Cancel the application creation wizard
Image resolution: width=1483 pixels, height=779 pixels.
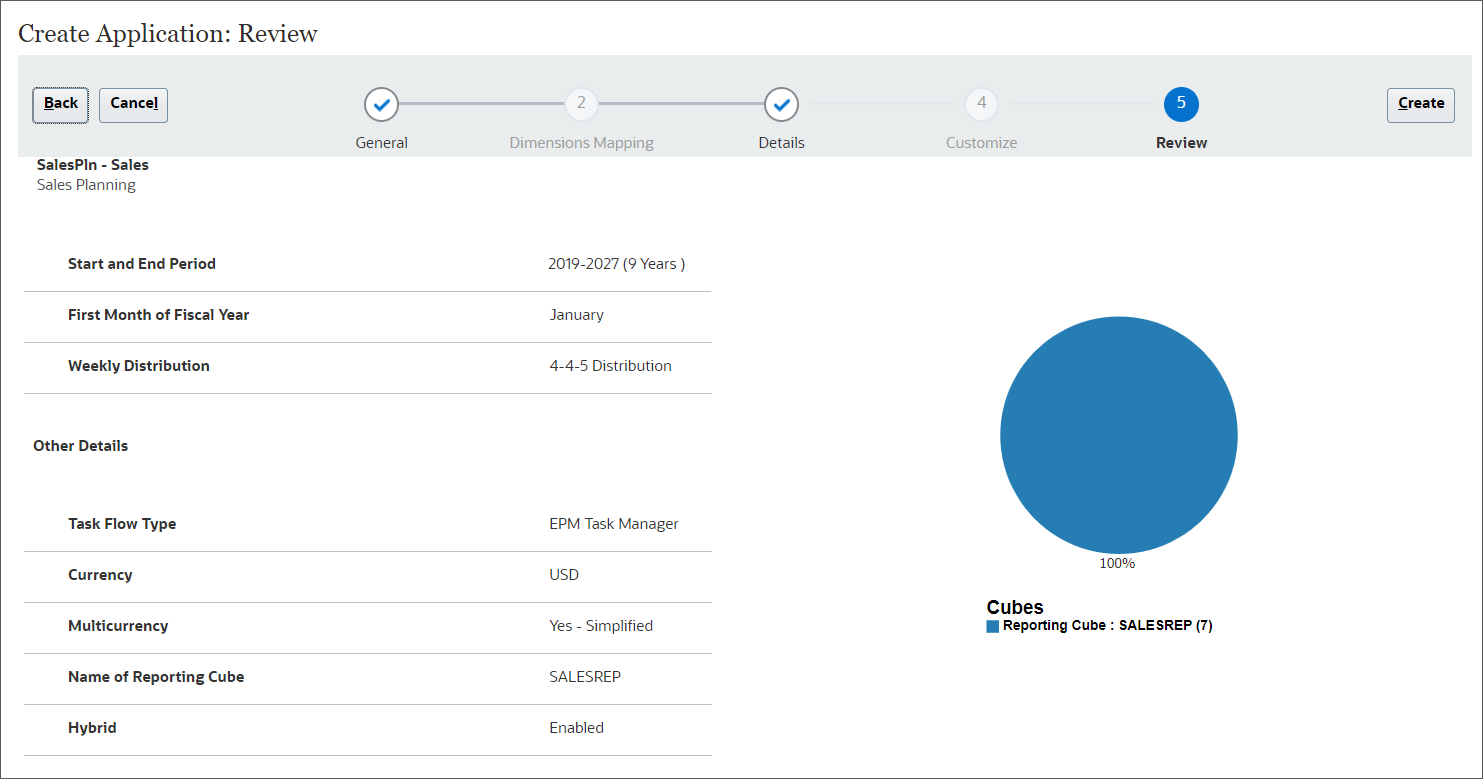[x=133, y=105]
